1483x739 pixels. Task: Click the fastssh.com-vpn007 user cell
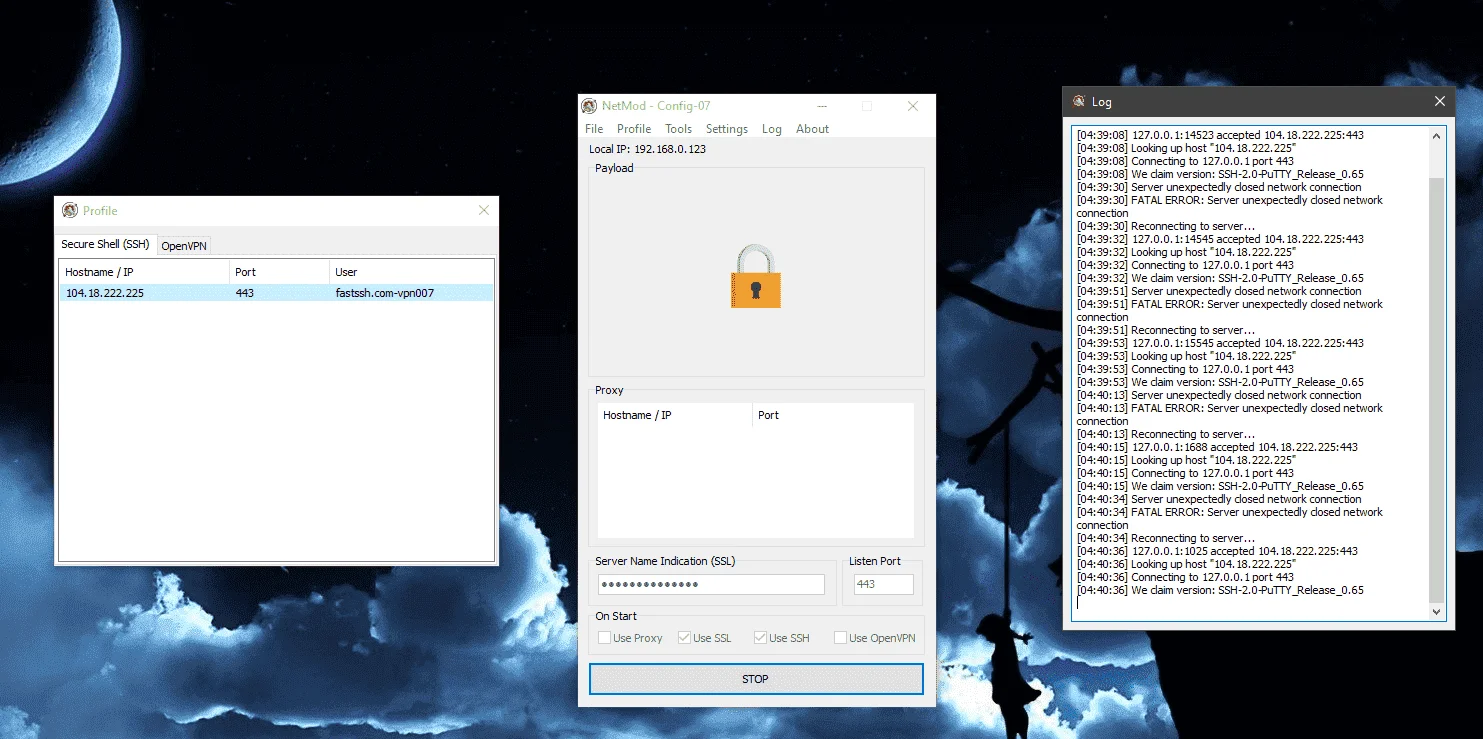385,293
